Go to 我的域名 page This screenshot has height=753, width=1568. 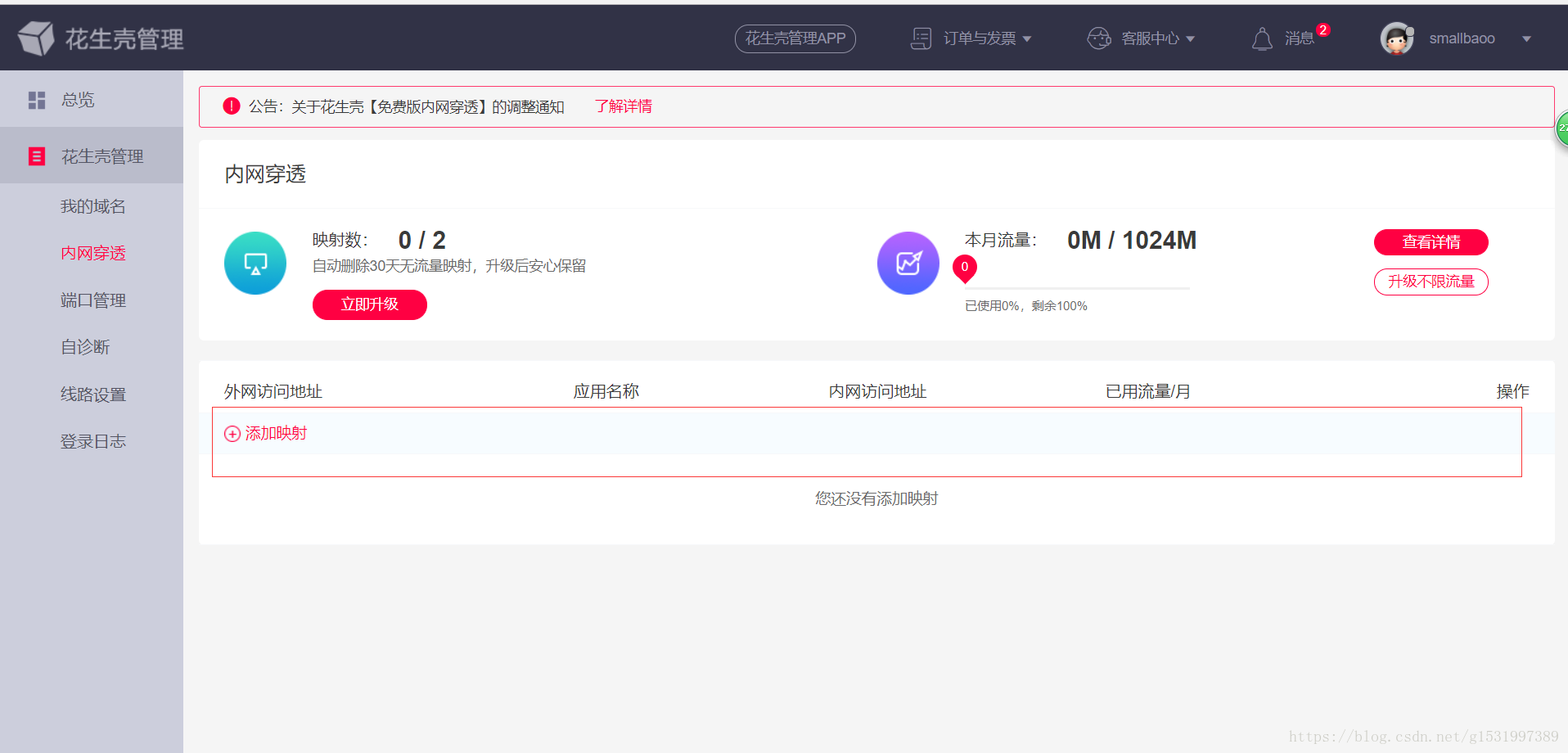coord(93,206)
